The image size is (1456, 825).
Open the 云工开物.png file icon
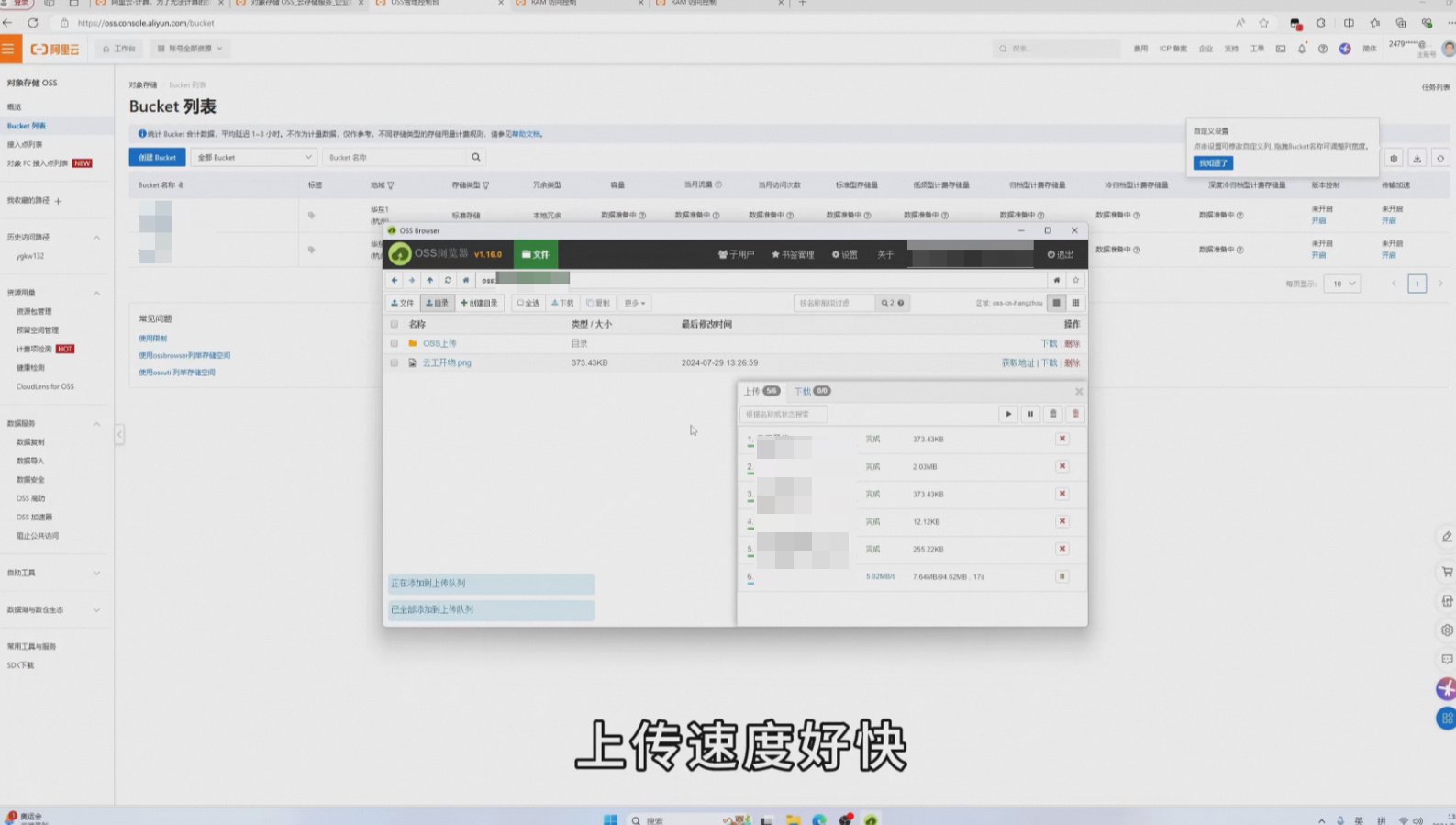[412, 363]
